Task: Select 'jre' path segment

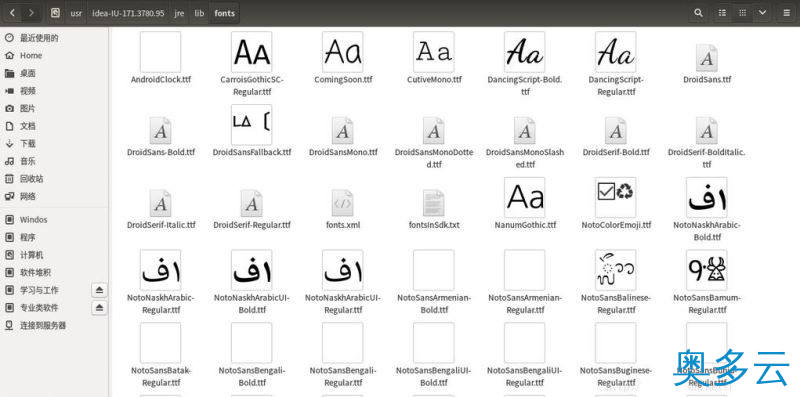Action: [179, 13]
